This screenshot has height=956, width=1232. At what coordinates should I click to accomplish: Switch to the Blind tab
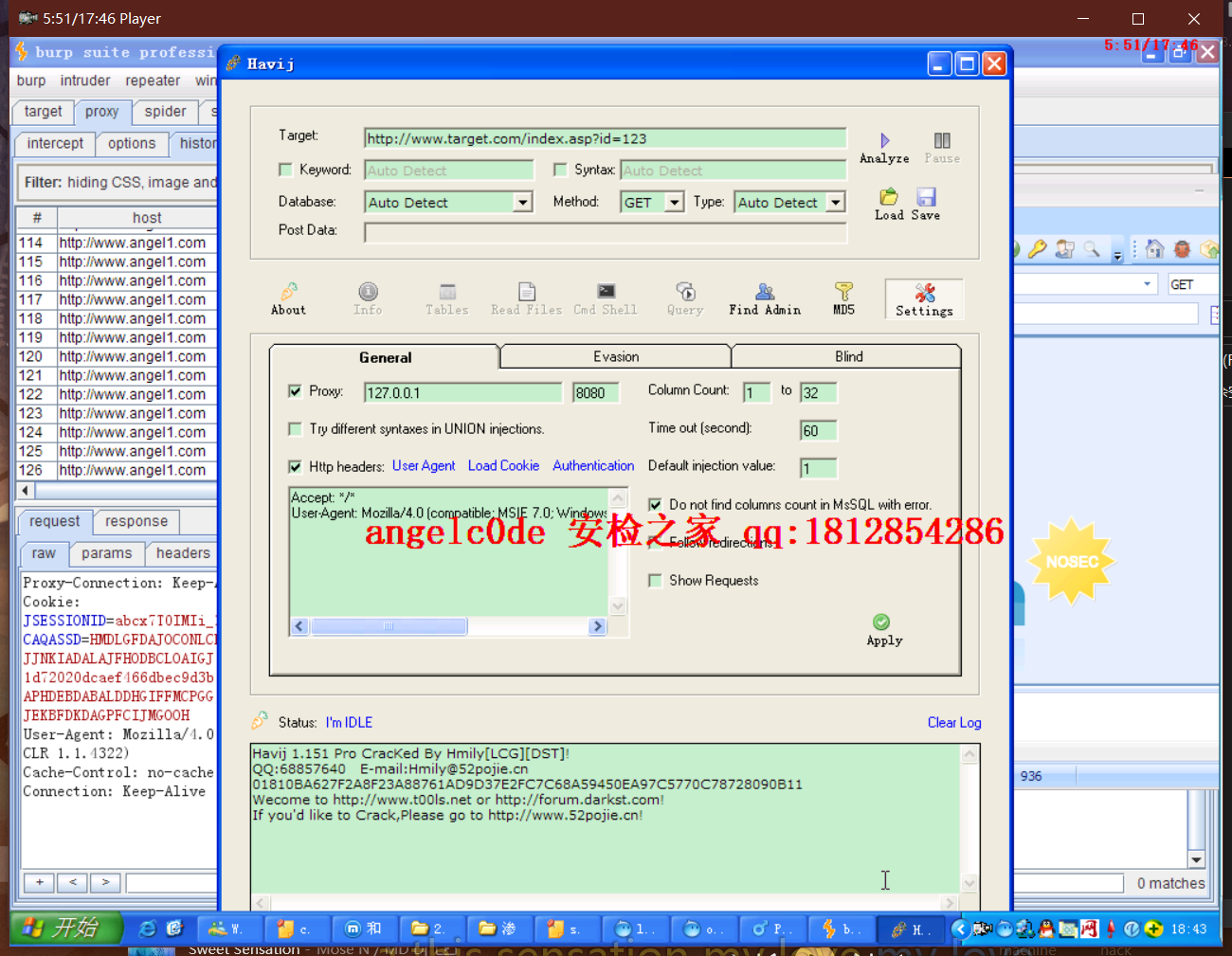tap(848, 356)
